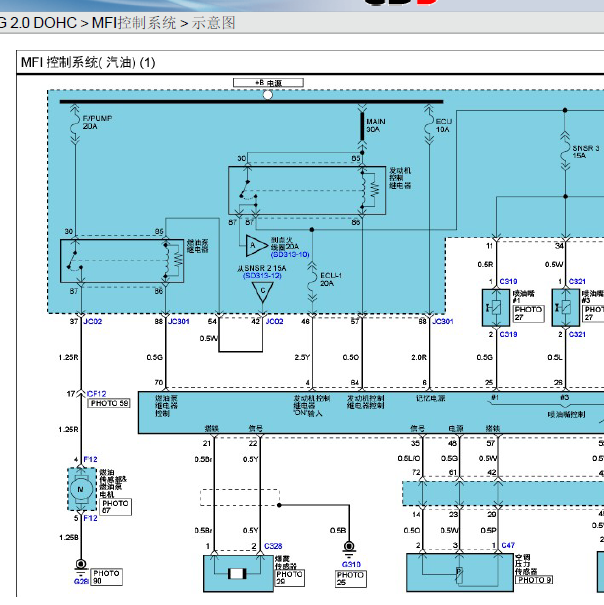Open the PHOTO 59 box
The width and height of the screenshot is (604, 605).
(110, 403)
